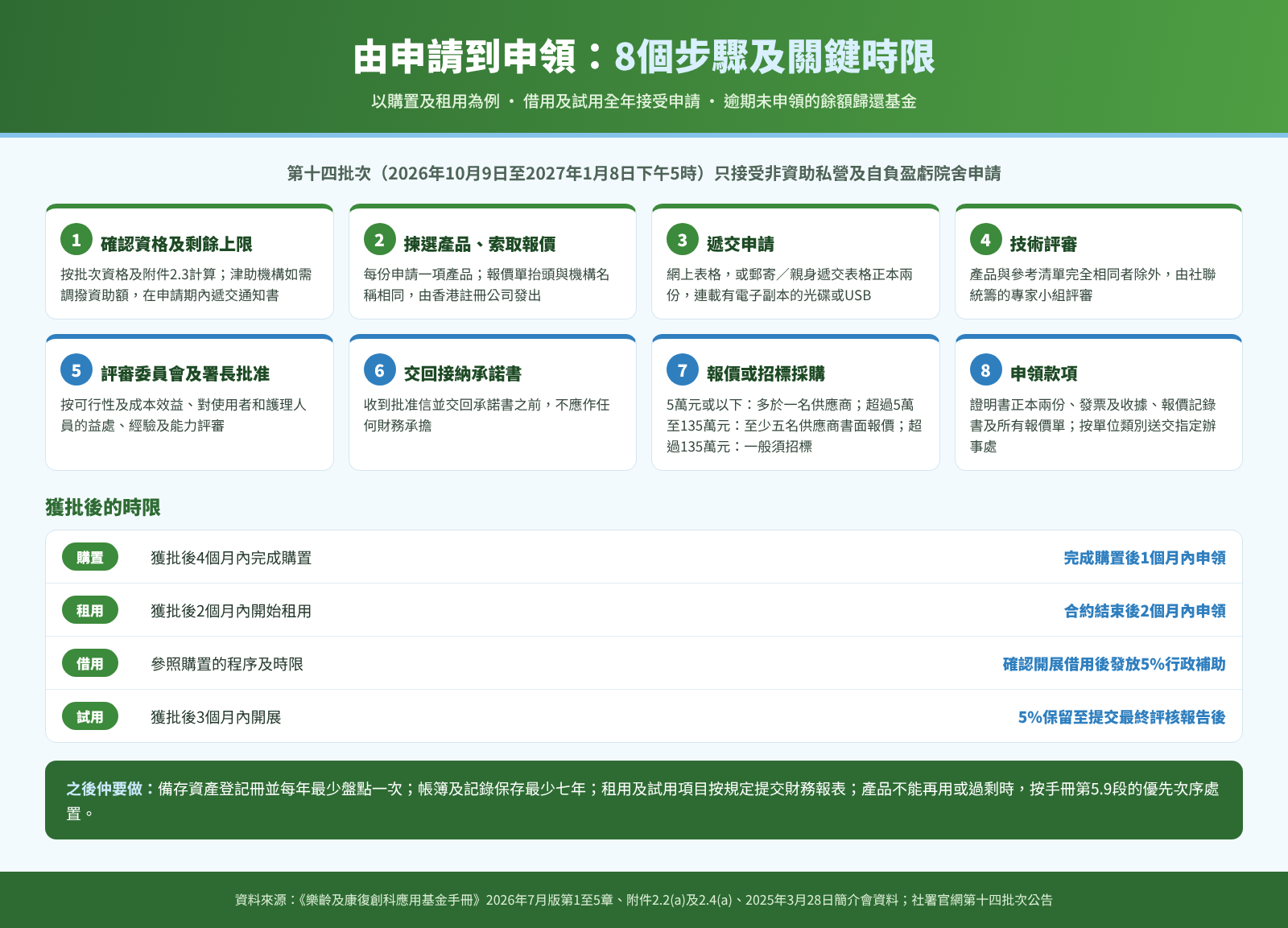Viewport: 1288px width, 928px height.
Task: Select the 租用 green pill tag
Action: (x=90, y=610)
